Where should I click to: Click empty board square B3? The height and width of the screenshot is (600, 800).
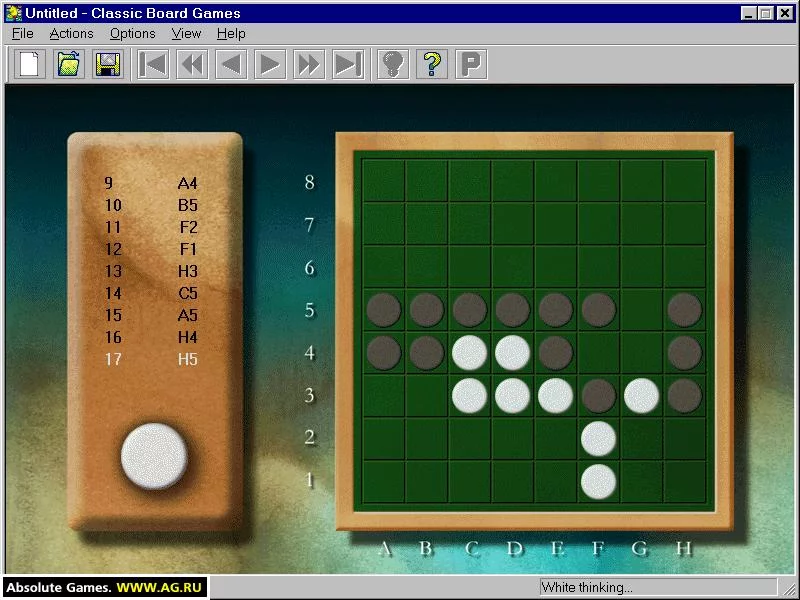click(x=427, y=395)
